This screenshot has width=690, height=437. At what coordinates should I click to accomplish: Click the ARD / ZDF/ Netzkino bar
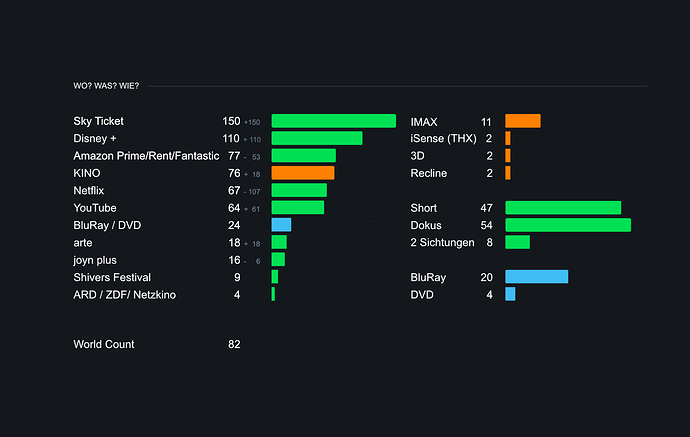click(x=273, y=294)
